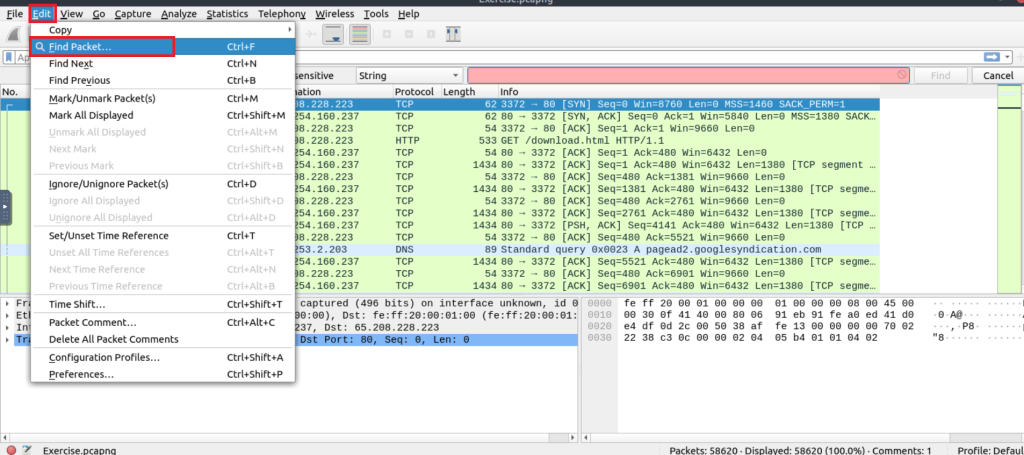Click the shark fin start capture icon
Image resolution: width=1024 pixels, height=455 pixels.
pos(16,34)
